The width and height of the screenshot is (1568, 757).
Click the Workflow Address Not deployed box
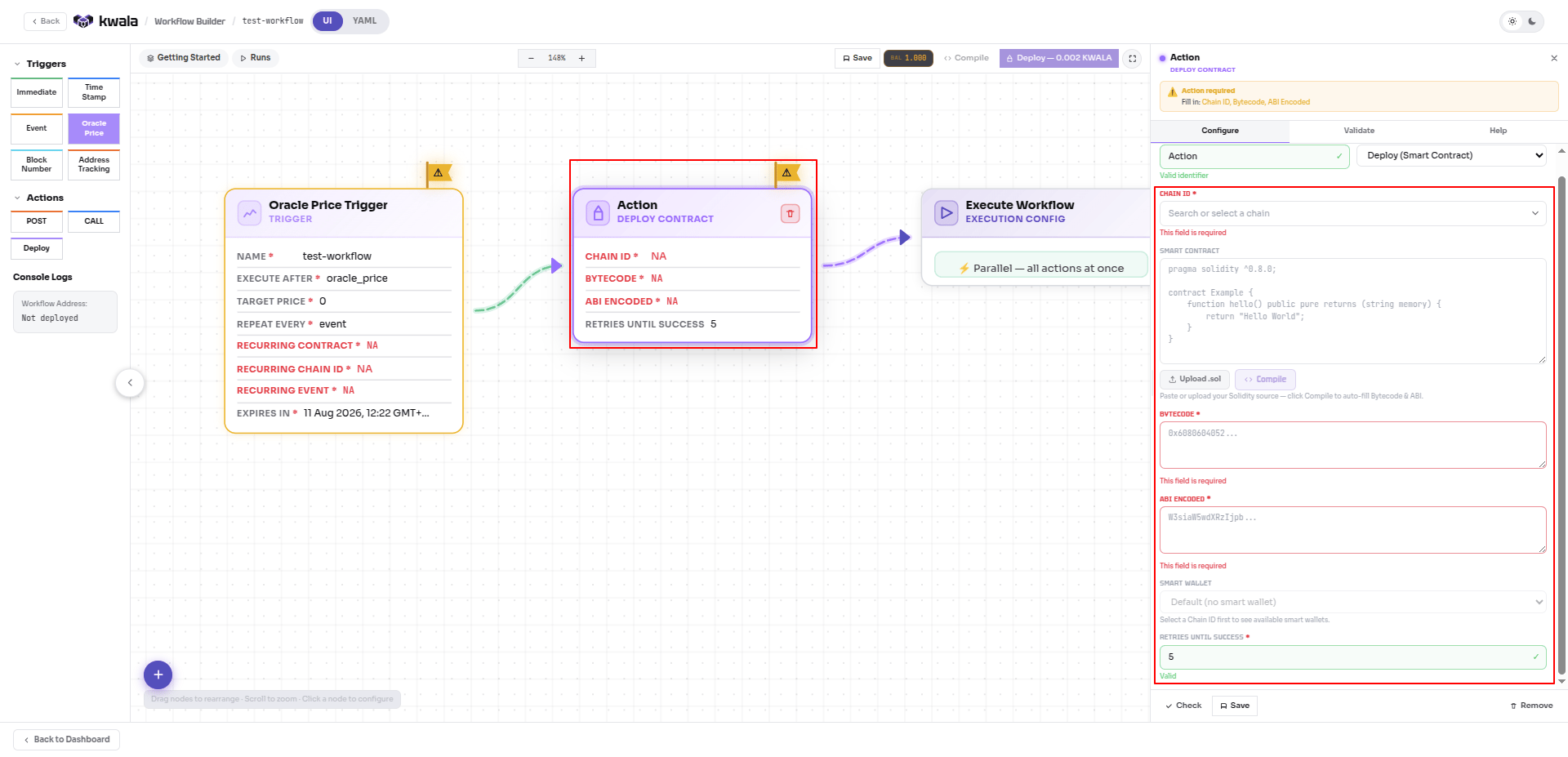(65, 311)
